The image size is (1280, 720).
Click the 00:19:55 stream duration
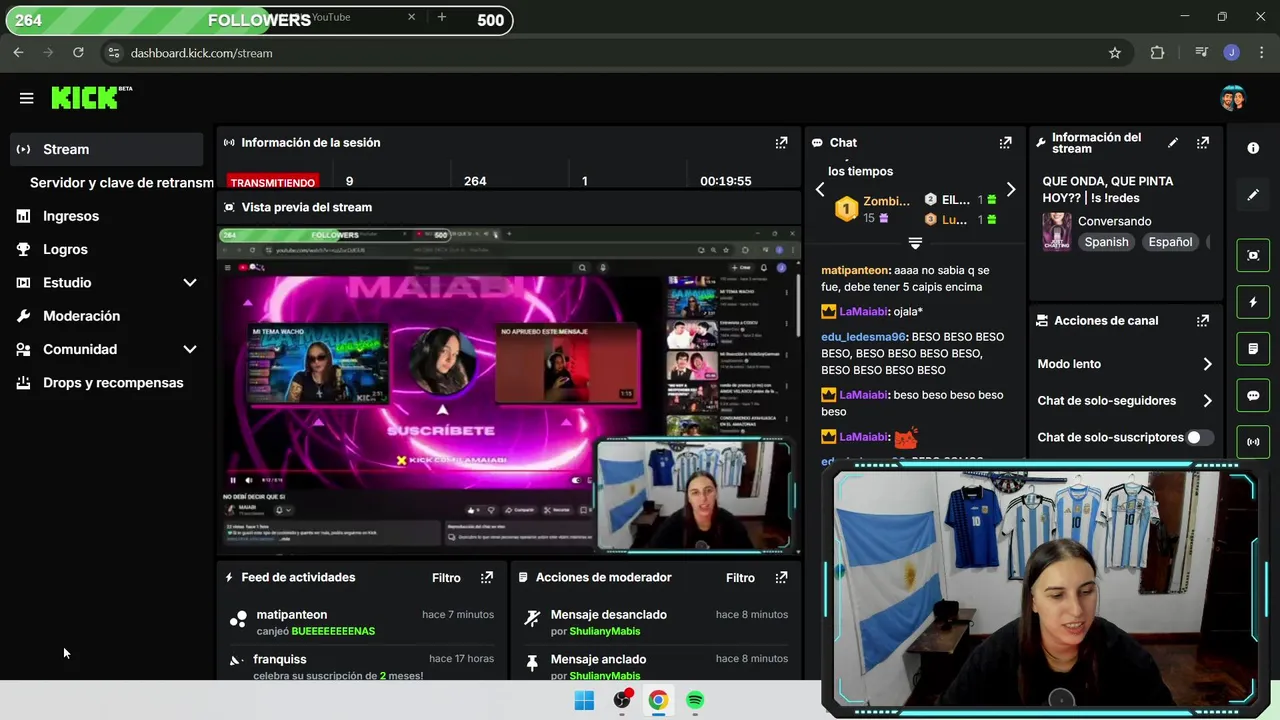[725, 181]
